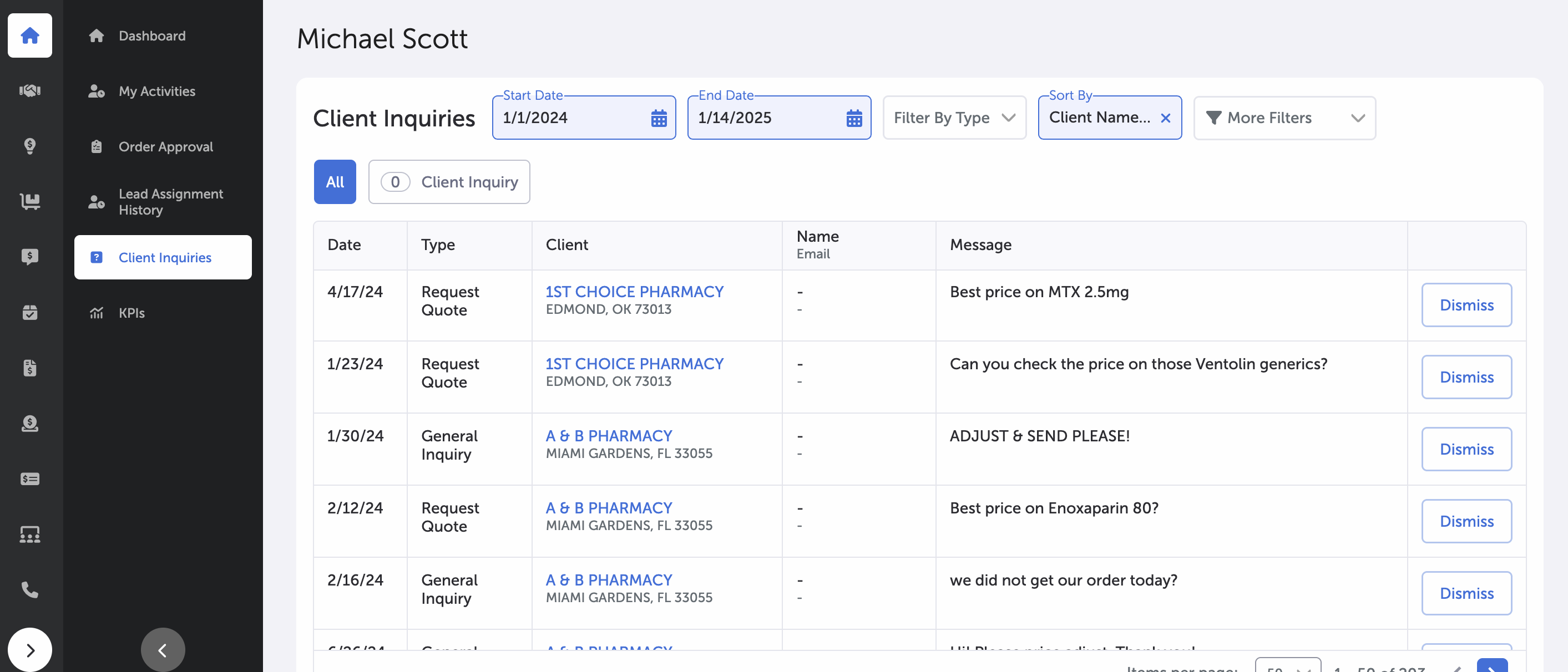
Task: Click the Michael Scott page title
Action: coord(382,38)
